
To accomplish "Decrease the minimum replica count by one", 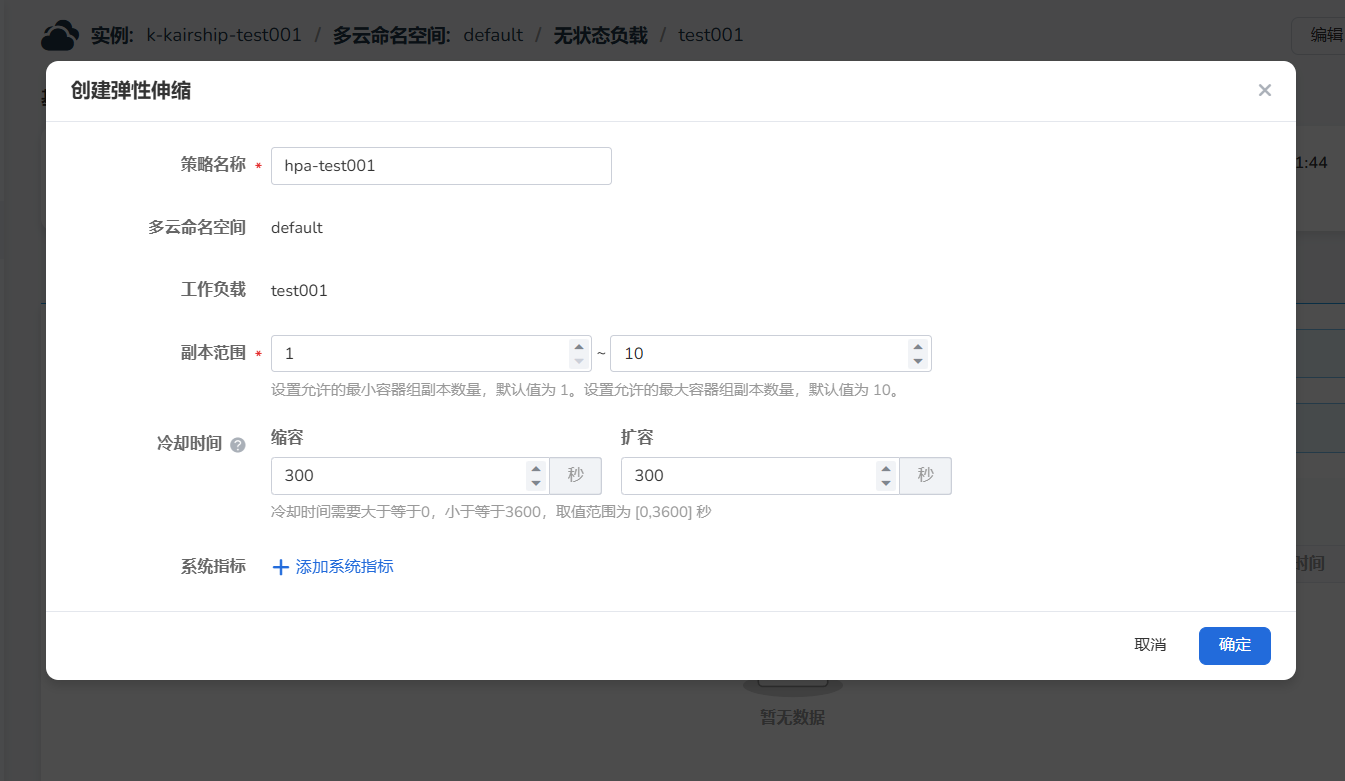I will click(578, 361).
